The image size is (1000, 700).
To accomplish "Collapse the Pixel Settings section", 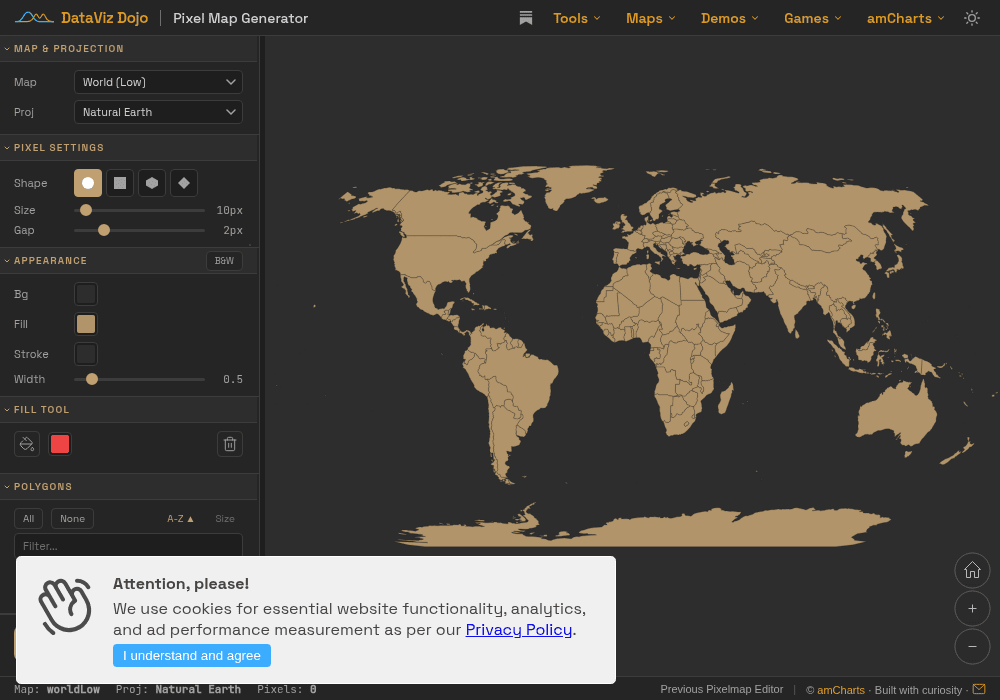I will 129,147.
